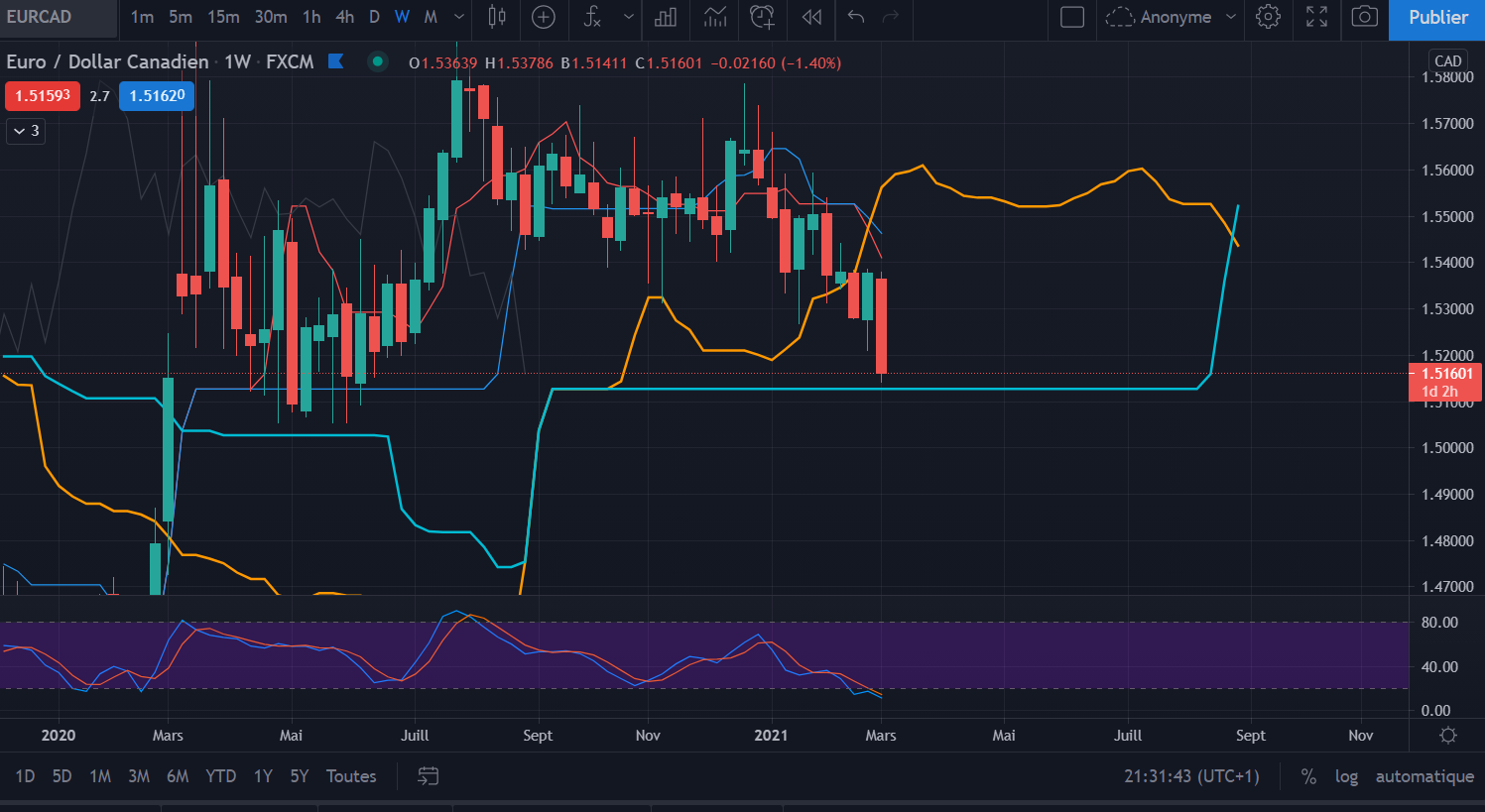Viewport: 1485px width, 812px height.
Task: Open the chart layout selector square
Action: tap(1072, 17)
